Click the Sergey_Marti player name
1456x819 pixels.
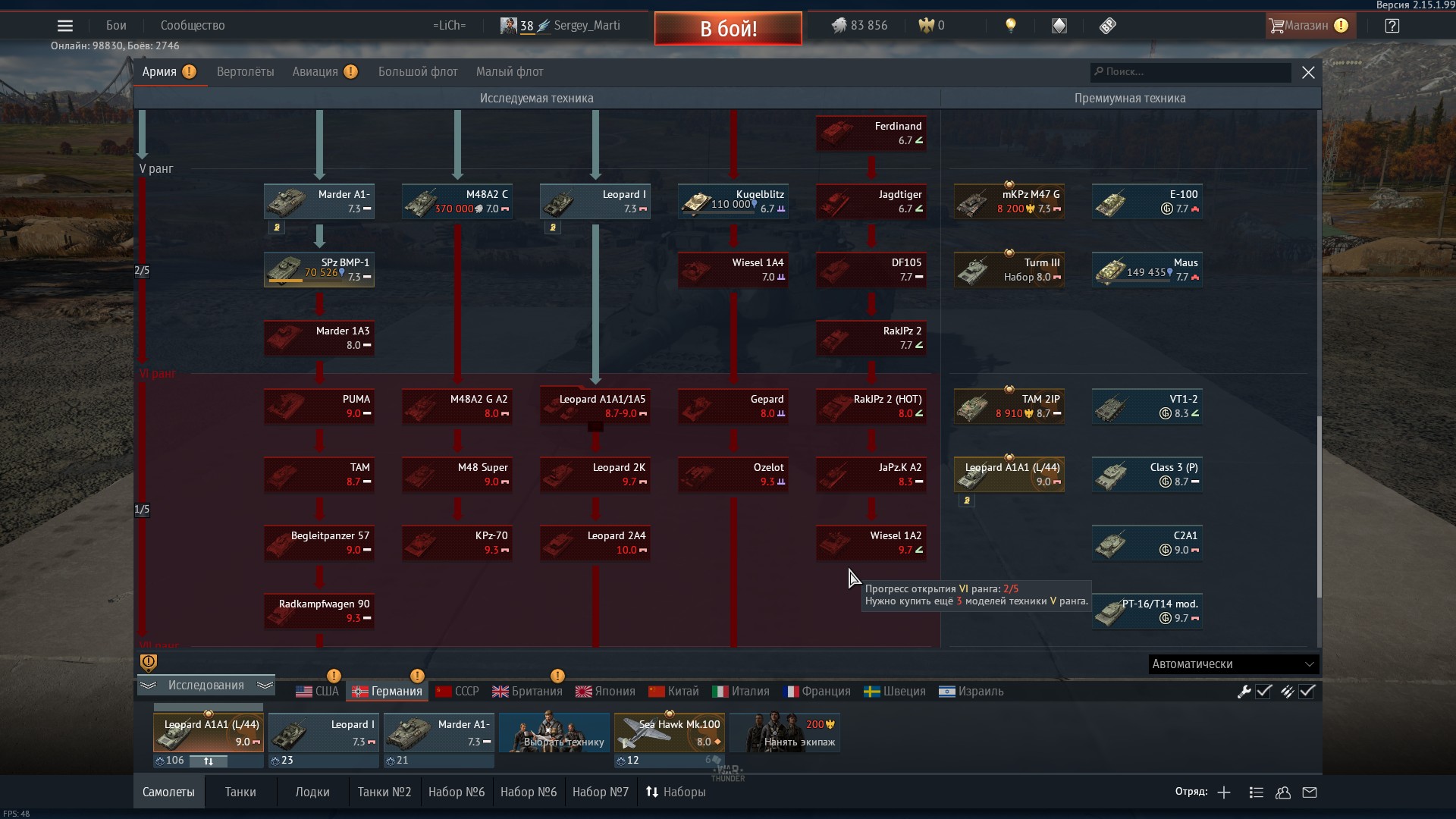(587, 26)
